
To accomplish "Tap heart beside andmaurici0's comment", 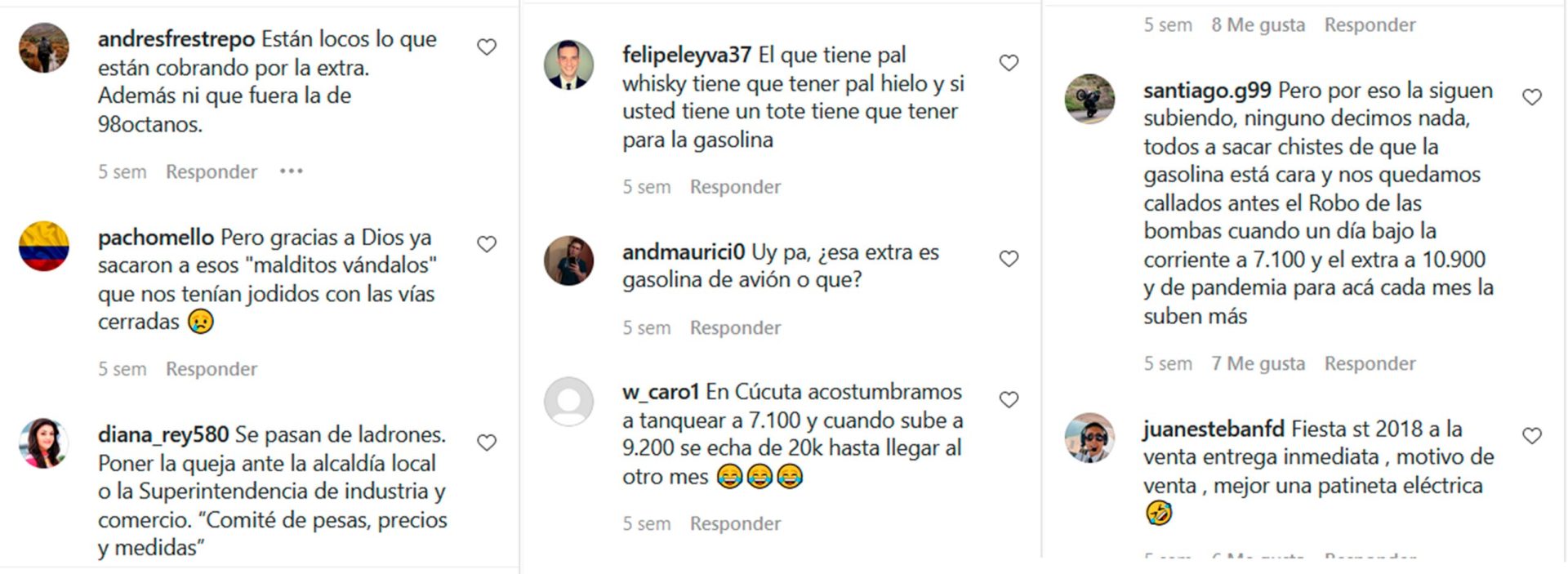I will [1009, 259].
